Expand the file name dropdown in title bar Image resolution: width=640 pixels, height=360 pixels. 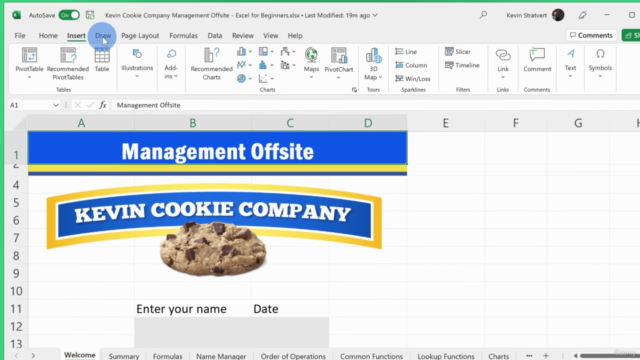pos(375,15)
